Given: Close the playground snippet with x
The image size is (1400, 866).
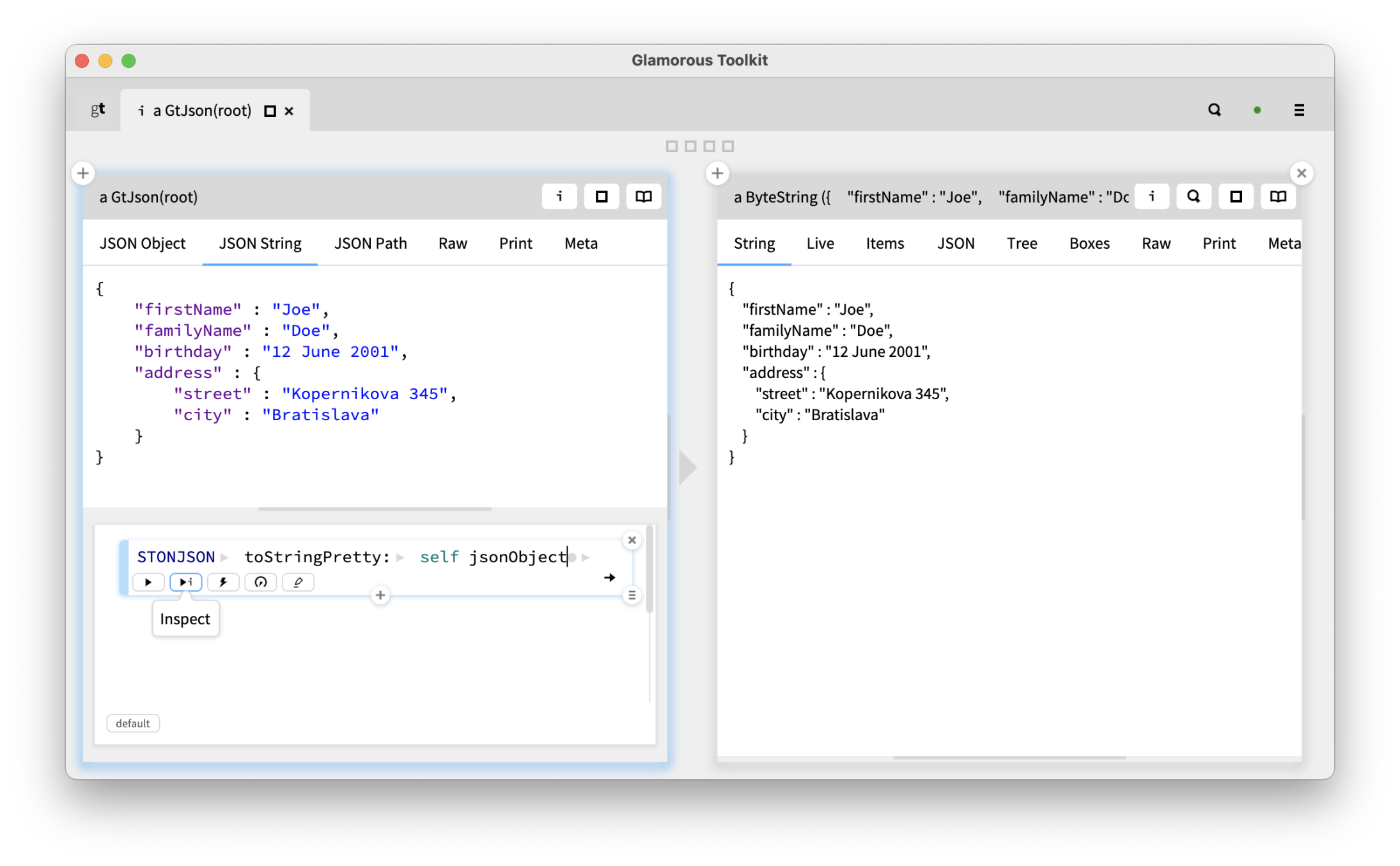Looking at the screenshot, I should (x=632, y=540).
